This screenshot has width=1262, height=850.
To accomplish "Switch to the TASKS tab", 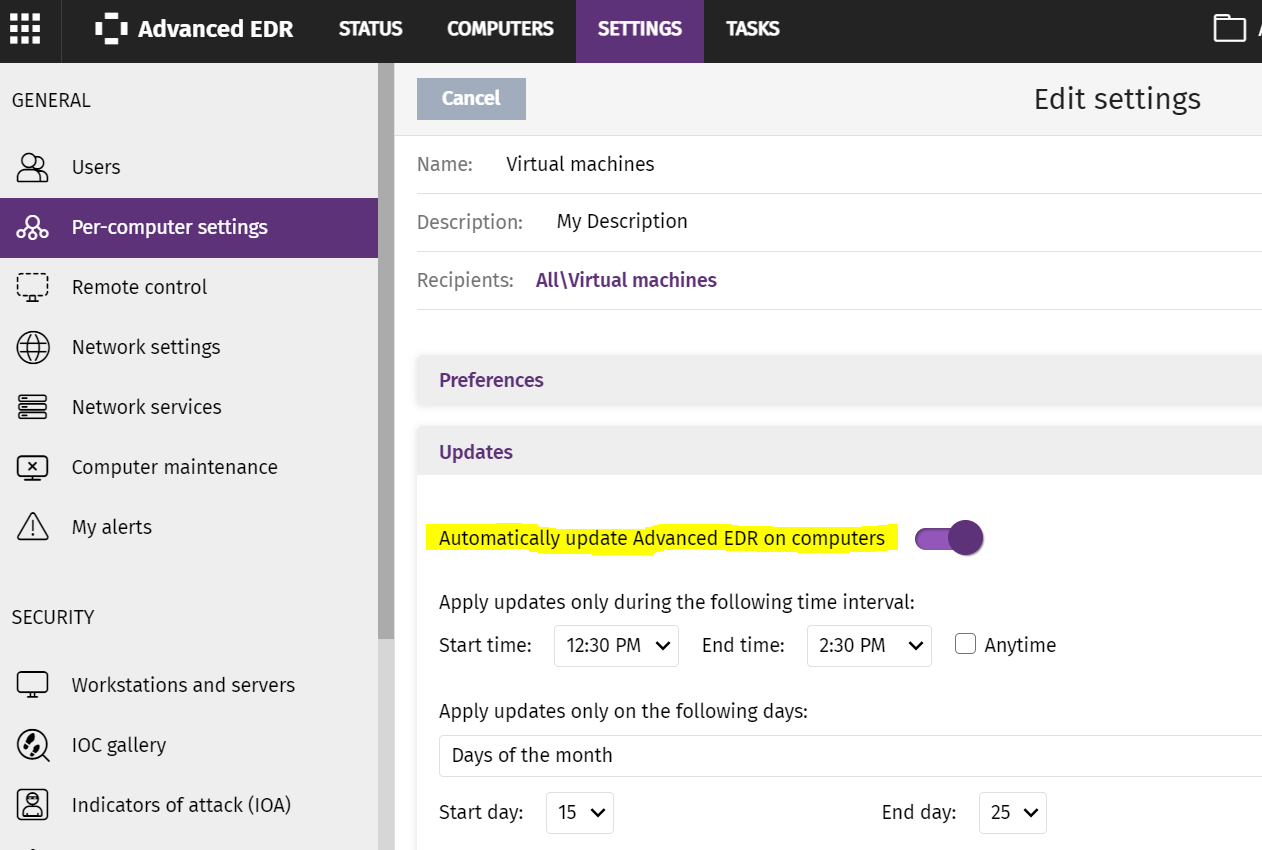I will click(x=753, y=29).
